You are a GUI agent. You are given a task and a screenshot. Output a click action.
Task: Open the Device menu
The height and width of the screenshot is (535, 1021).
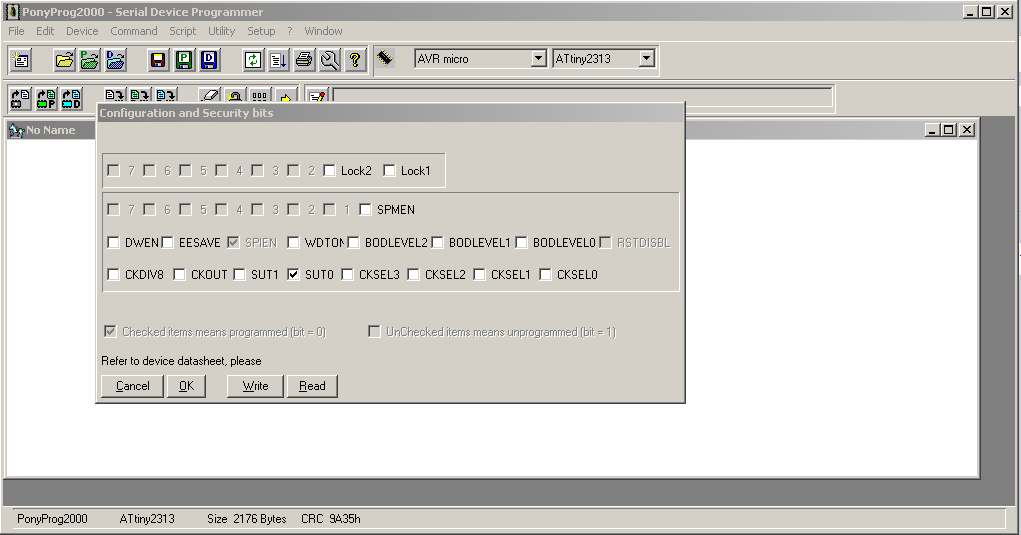click(x=82, y=31)
